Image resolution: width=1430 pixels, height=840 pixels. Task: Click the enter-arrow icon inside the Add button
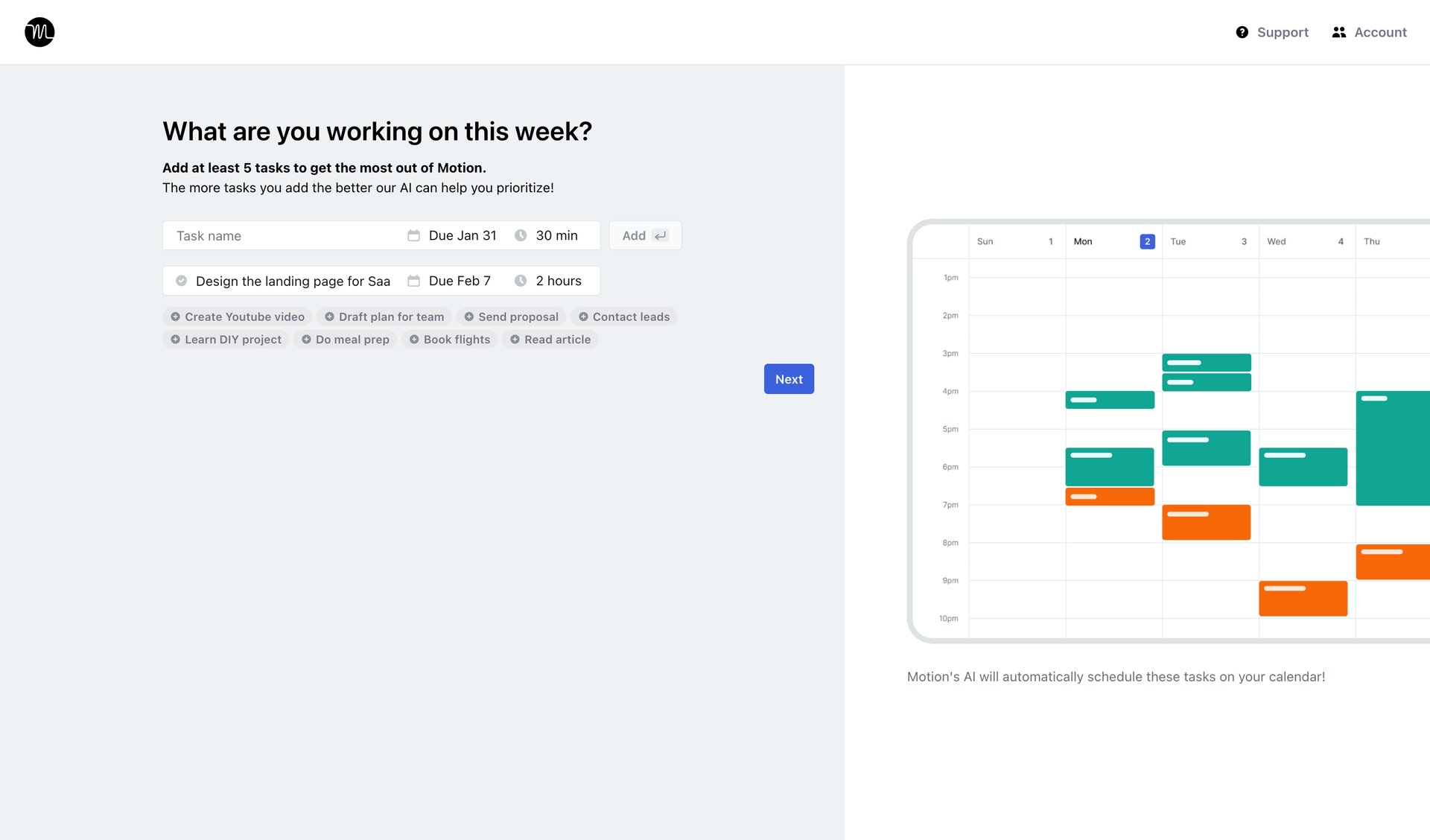click(659, 235)
